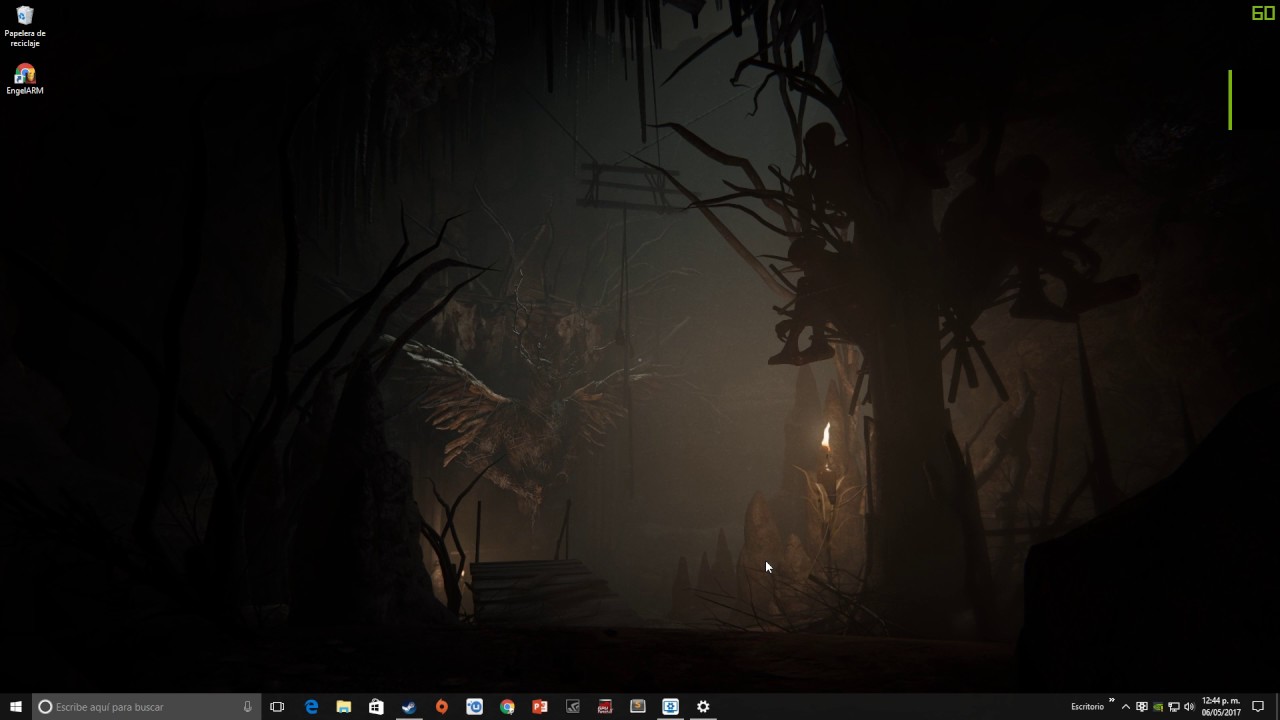Launch PowerPoint from the taskbar
Image resolution: width=1280 pixels, height=720 pixels.
click(x=539, y=707)
